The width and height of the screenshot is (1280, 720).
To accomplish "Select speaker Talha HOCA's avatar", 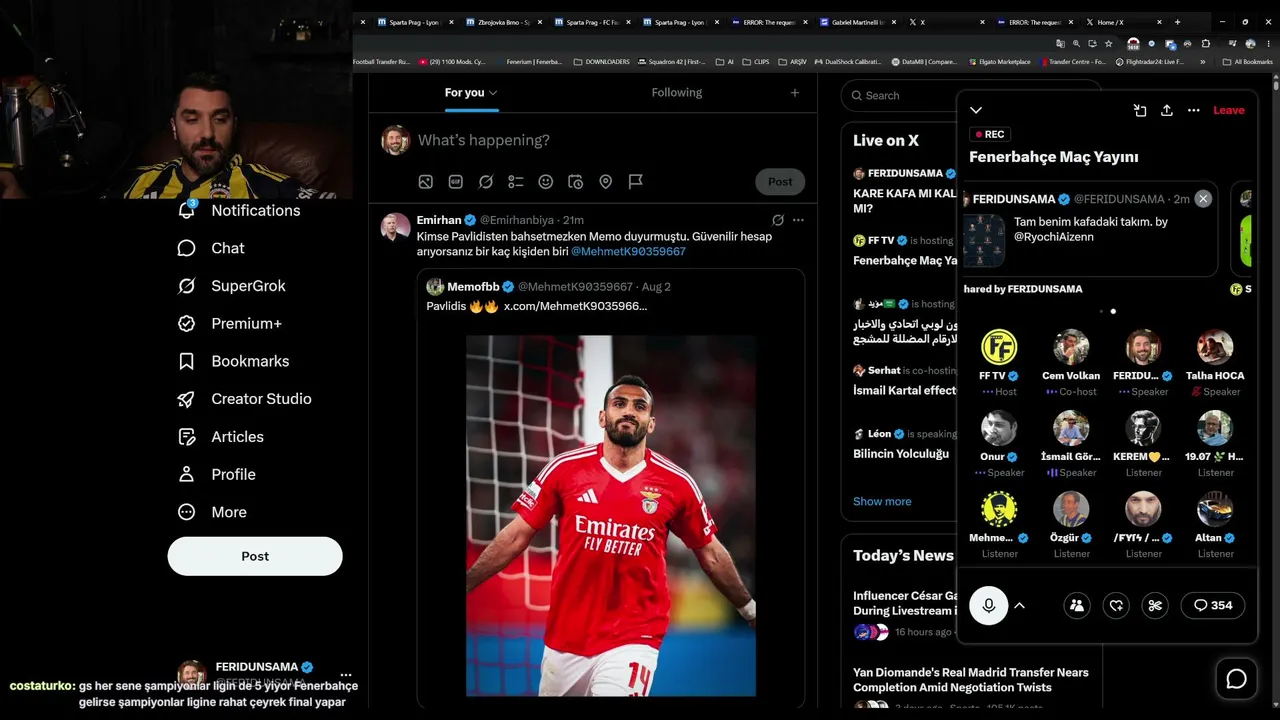I will coord(1215,347).
